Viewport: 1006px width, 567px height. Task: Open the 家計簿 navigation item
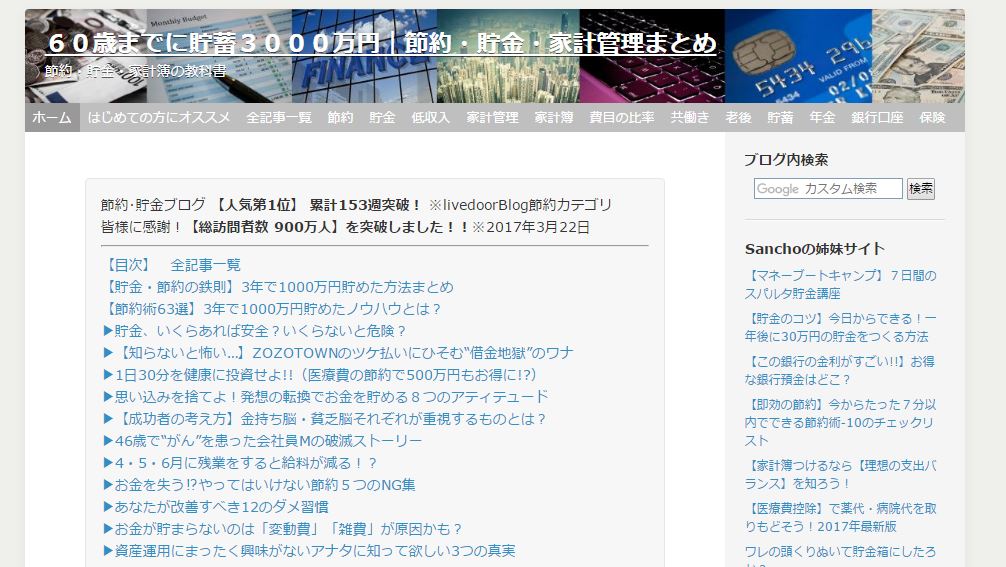click(553, 118)
